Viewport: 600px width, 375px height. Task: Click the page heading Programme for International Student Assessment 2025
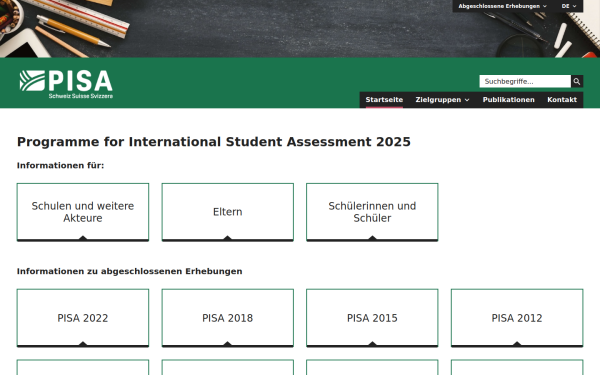tap(214, 142)
